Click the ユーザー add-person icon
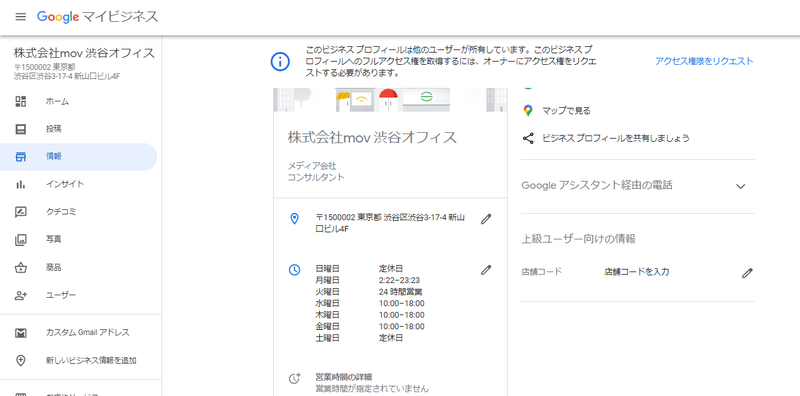 coord(20,295)
